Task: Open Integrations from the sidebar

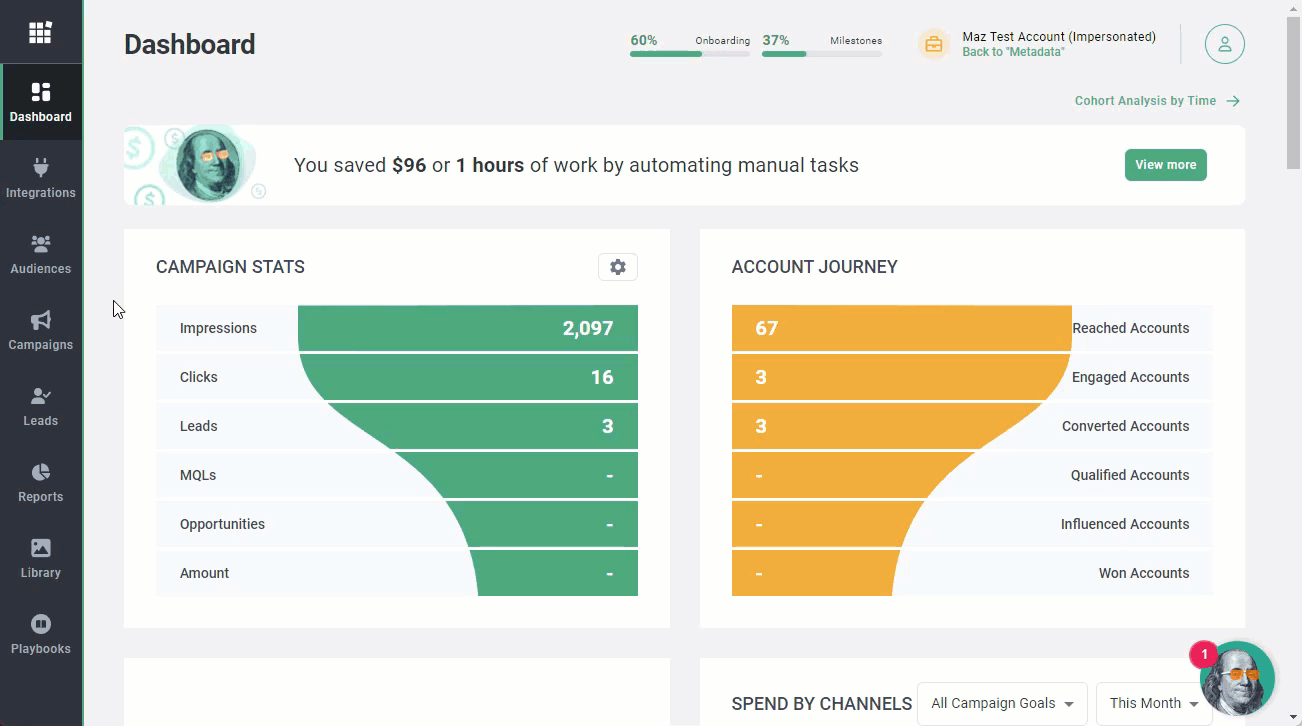Action: pyautogui.click(x=41, y=178)
